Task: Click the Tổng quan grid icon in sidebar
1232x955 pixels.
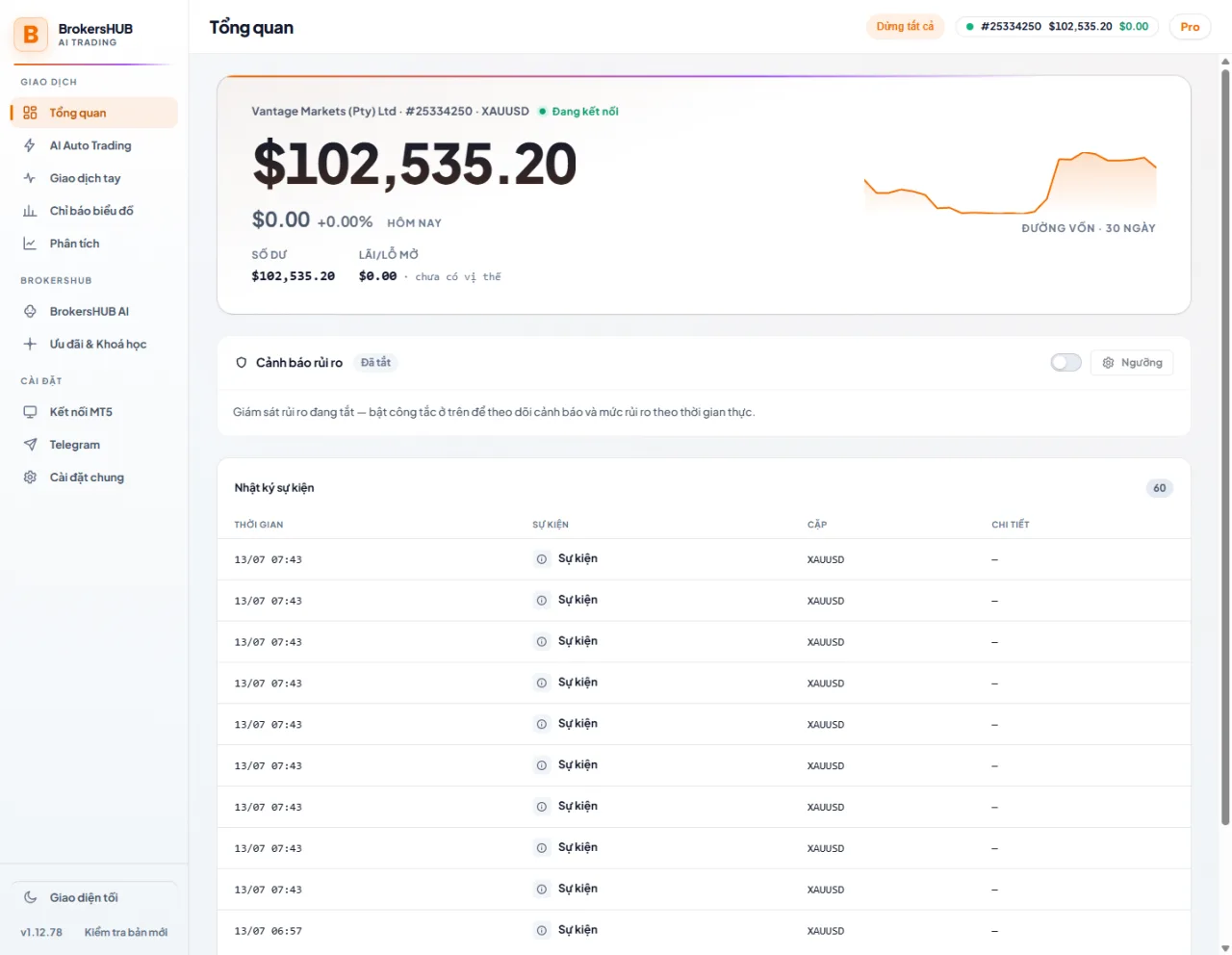Action: coord(30,113)
